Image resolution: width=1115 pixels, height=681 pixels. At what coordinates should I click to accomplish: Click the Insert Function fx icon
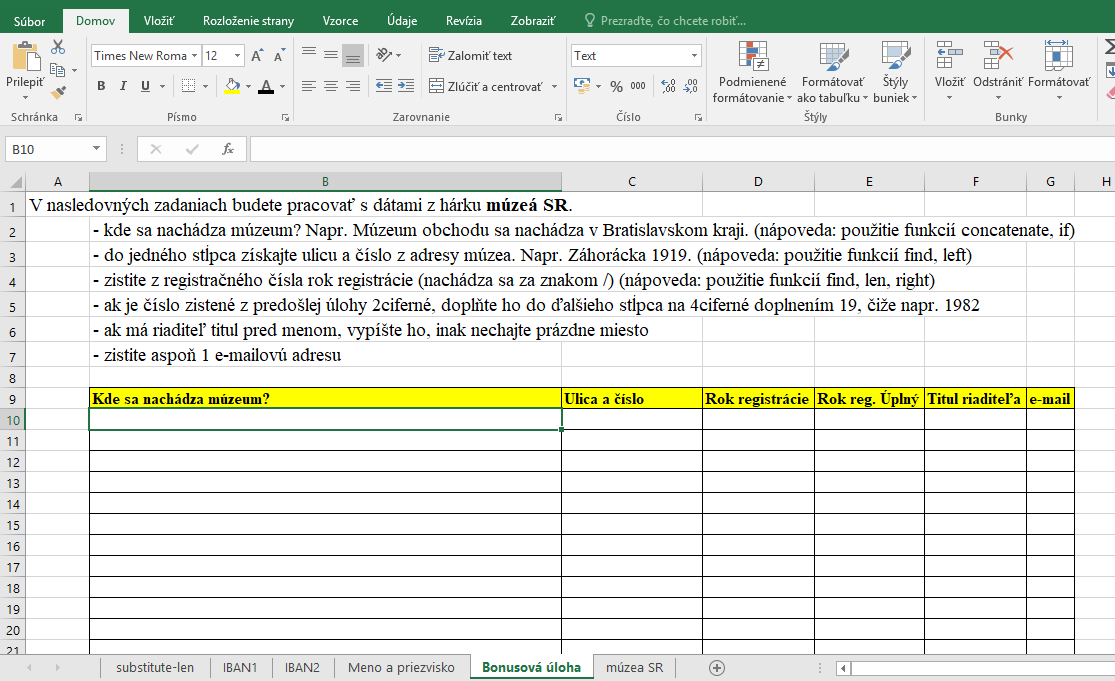point(228,149)
